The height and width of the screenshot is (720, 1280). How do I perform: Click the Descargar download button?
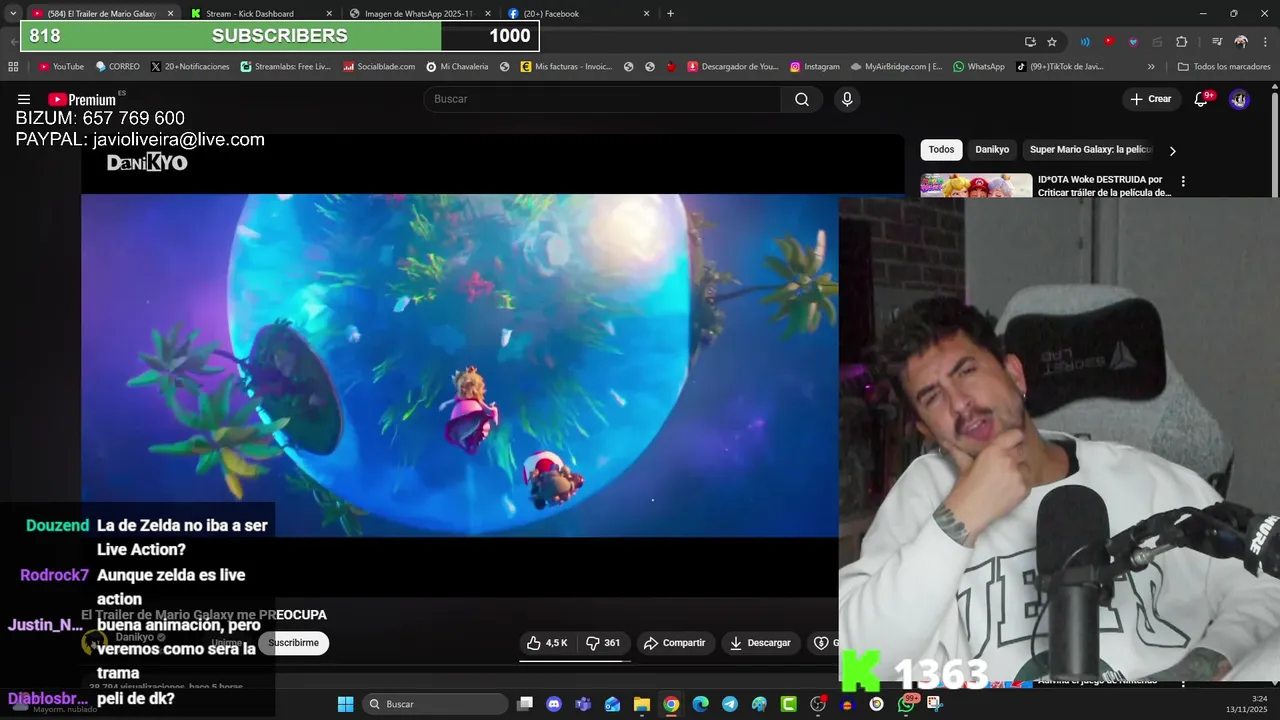760,643
